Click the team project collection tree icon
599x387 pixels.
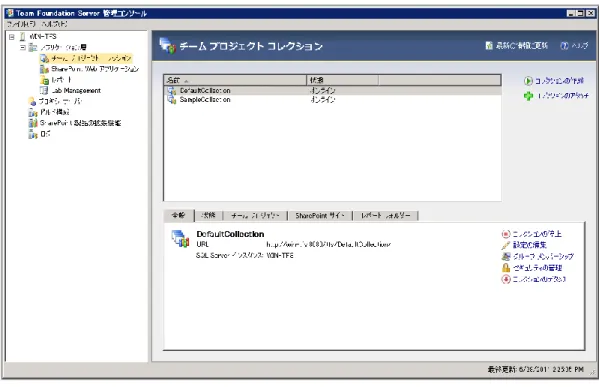click(44, 58)
